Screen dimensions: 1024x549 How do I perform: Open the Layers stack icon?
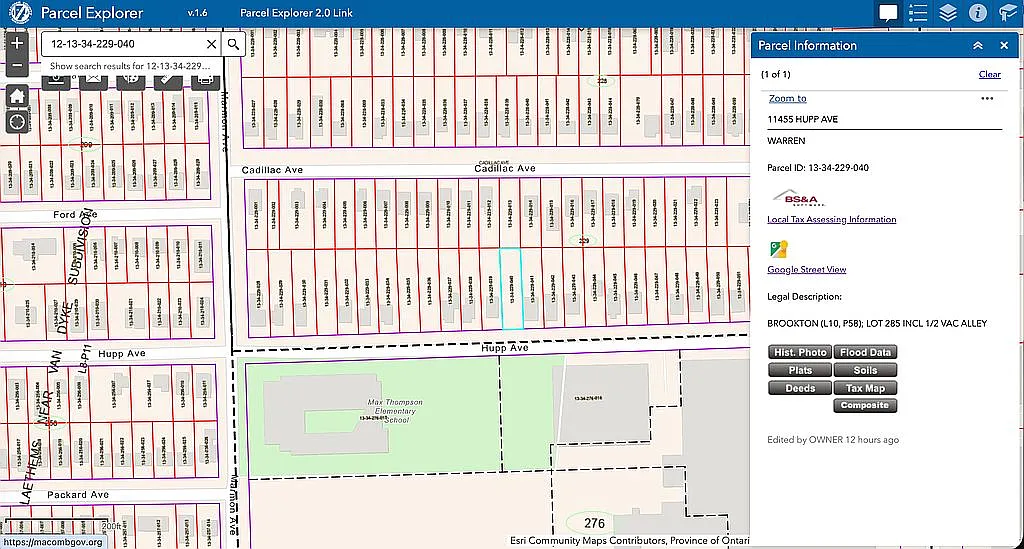coord(948,13)
